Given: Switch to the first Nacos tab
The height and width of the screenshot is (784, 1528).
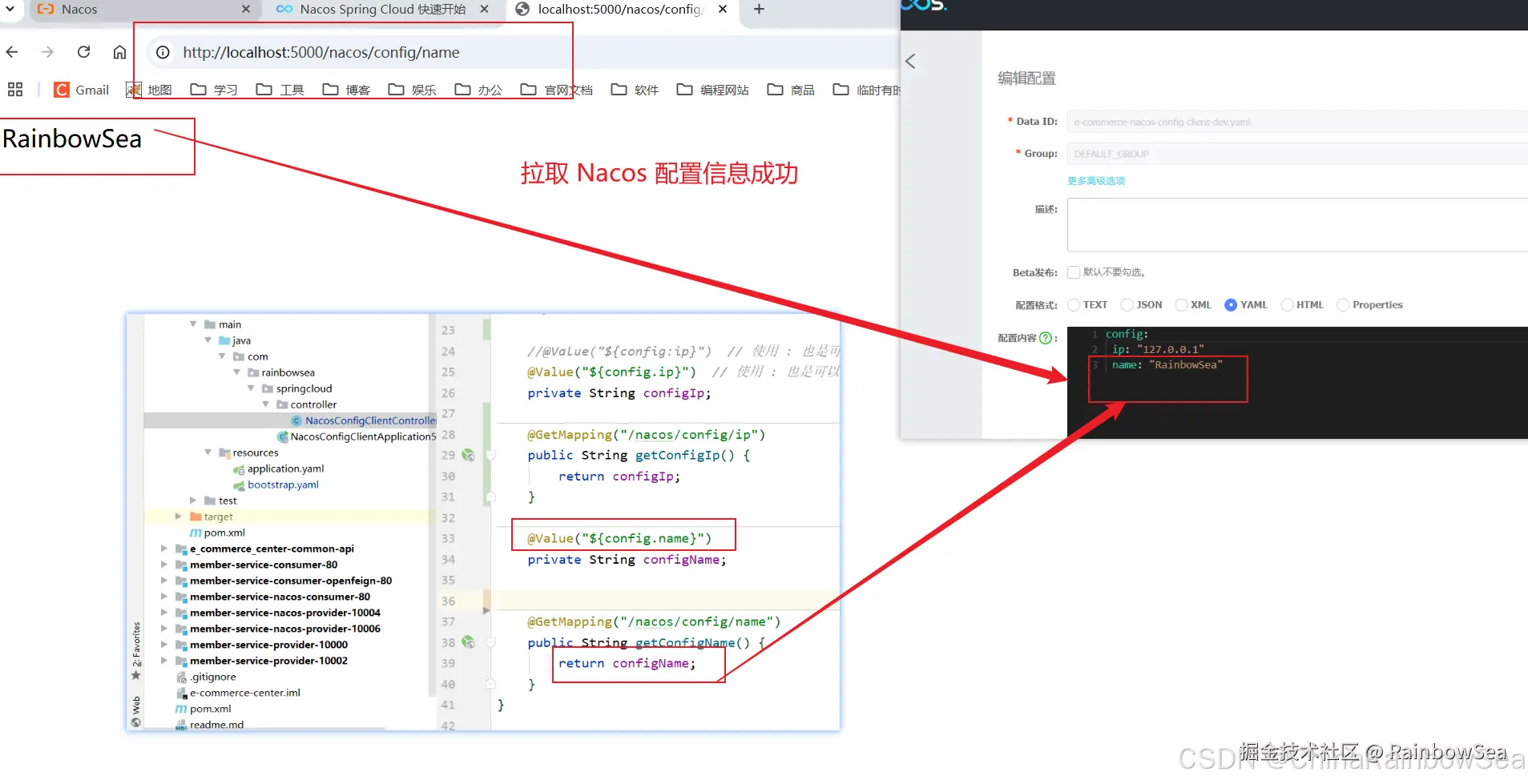Looking at the screenshot, I should coord(80,10).
